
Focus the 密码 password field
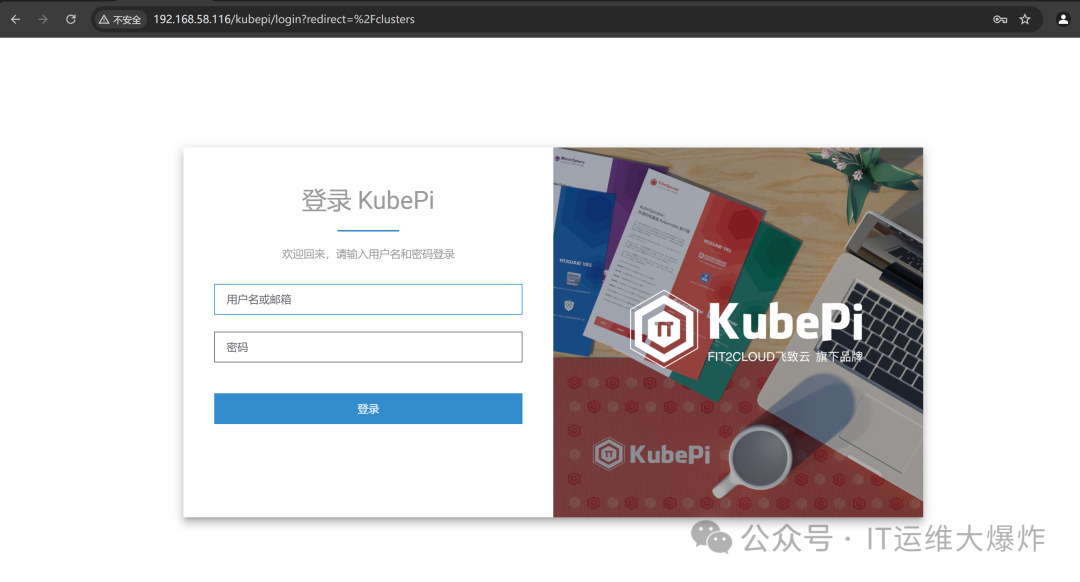tap(368, 347)
